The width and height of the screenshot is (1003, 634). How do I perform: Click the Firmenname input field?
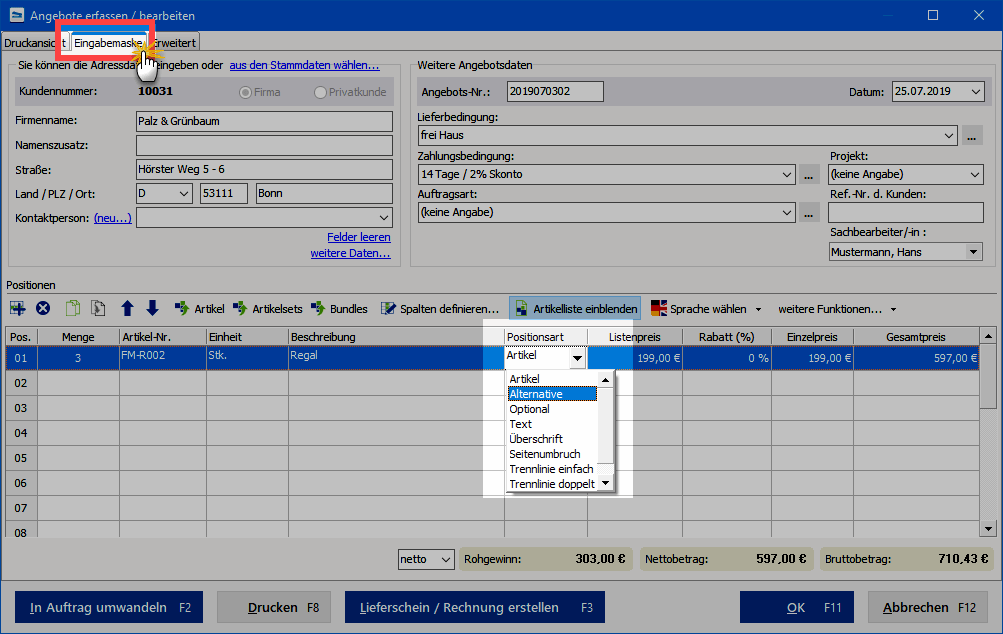264,121
